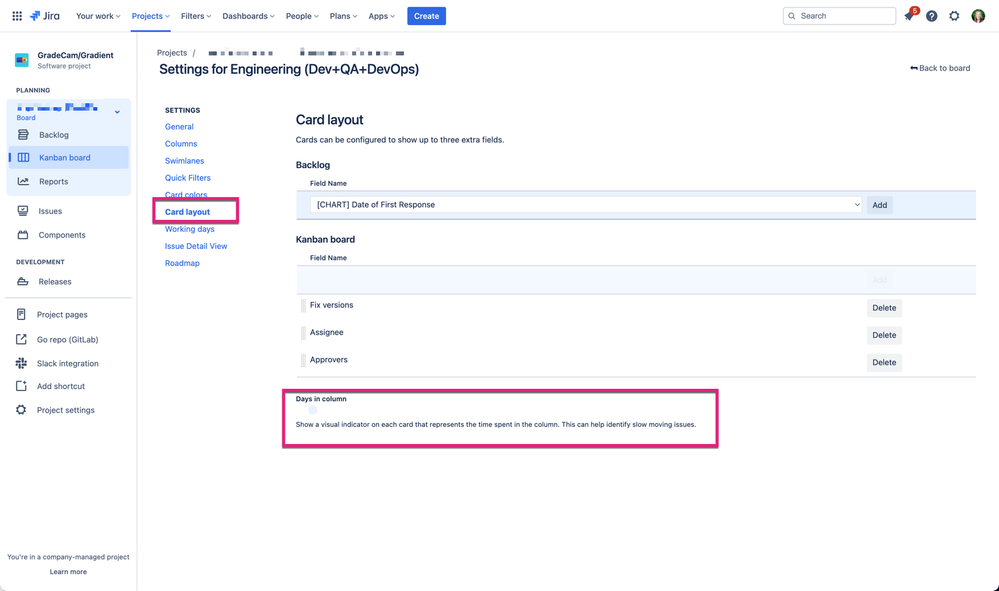Viewport: 999px width, 591px height.
Task: Expand the Plans menu
Action: [x=343, y=16]
